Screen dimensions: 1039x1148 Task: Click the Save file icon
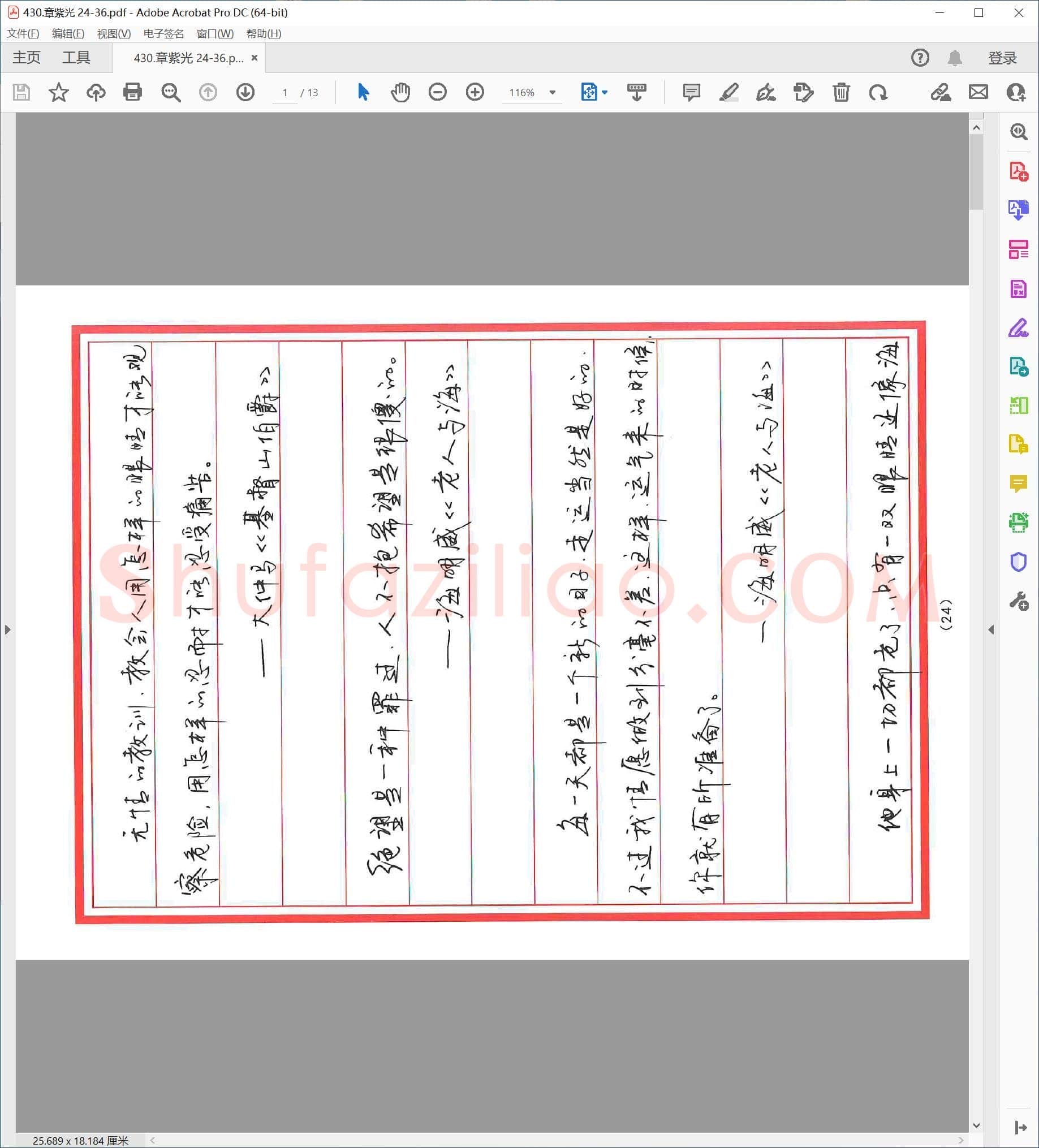tap(21, 92)
